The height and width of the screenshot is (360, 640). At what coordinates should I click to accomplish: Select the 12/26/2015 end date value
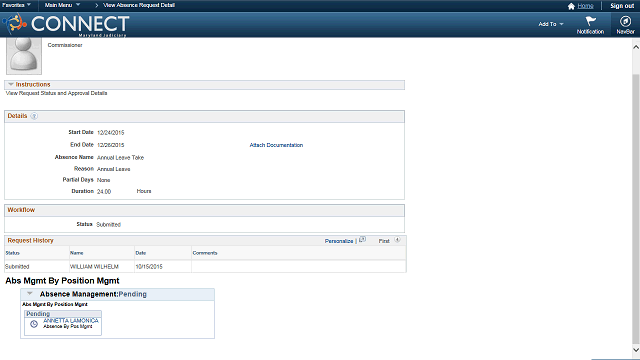point(111,145)
